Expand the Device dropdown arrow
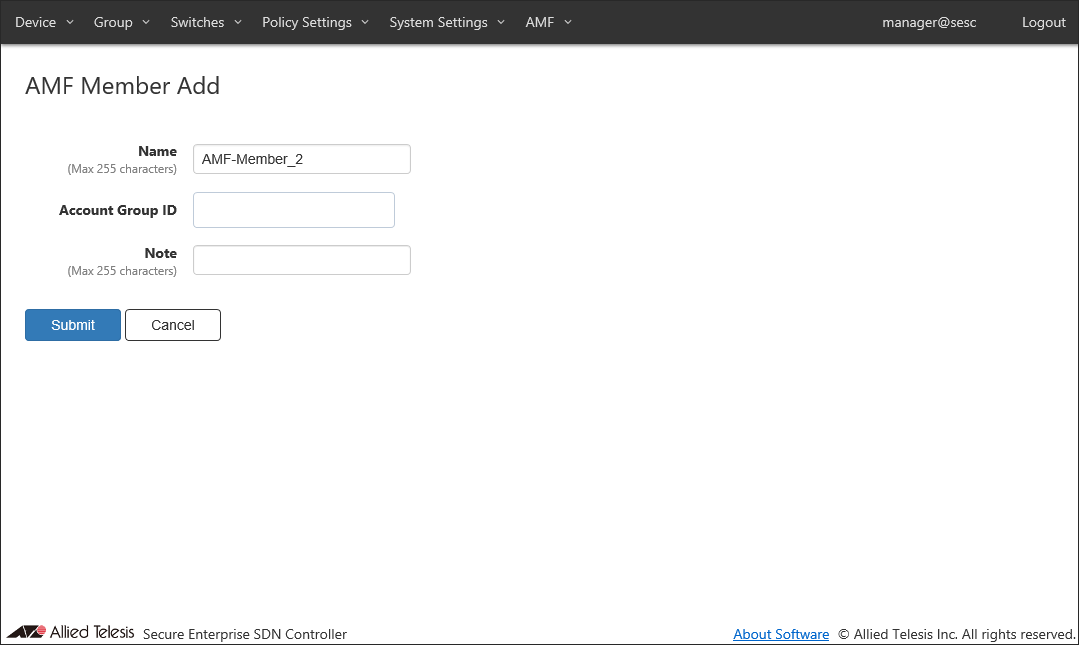Image resolution: width=1079 pixels, height=645 pixels. click(70, 22)
